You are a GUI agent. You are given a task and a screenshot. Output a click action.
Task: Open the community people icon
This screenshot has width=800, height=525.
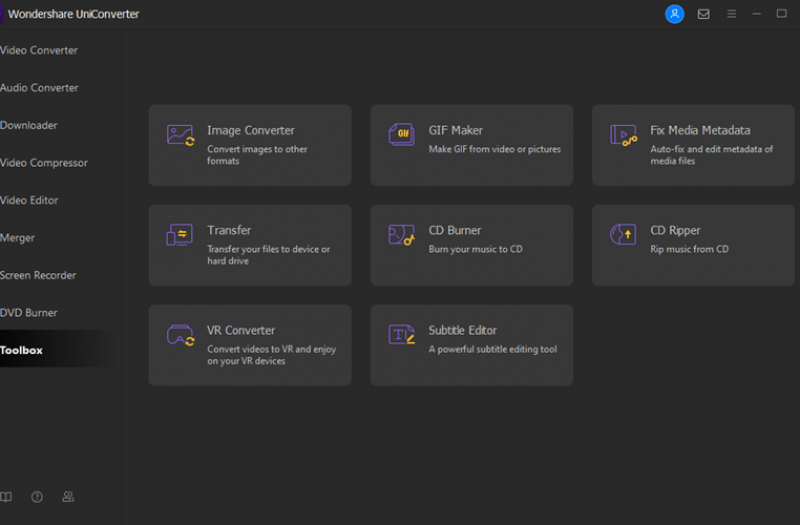point(68,496)
